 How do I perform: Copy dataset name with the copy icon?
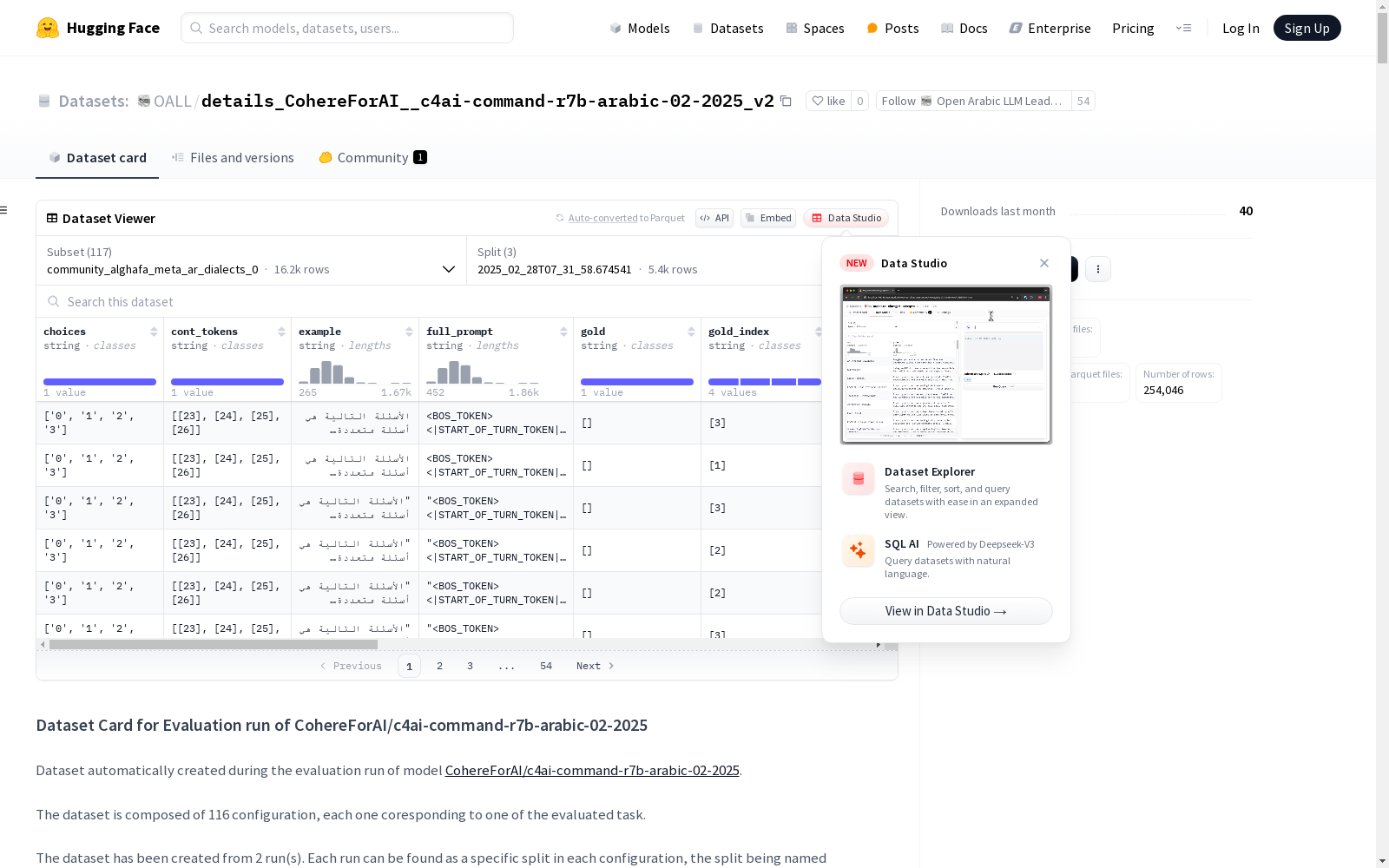786,101
